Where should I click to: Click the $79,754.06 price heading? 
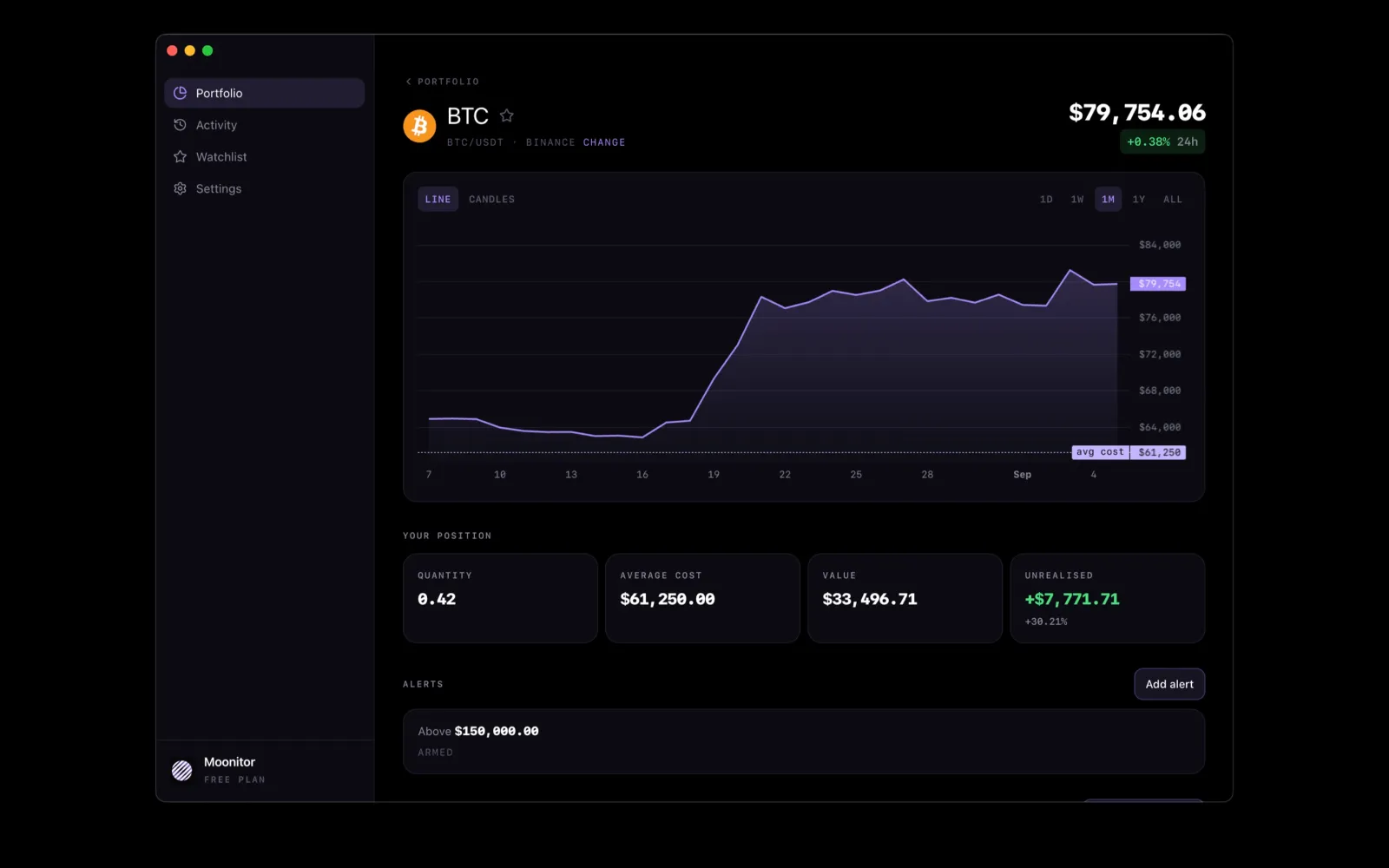click(x=1137, y=113)
